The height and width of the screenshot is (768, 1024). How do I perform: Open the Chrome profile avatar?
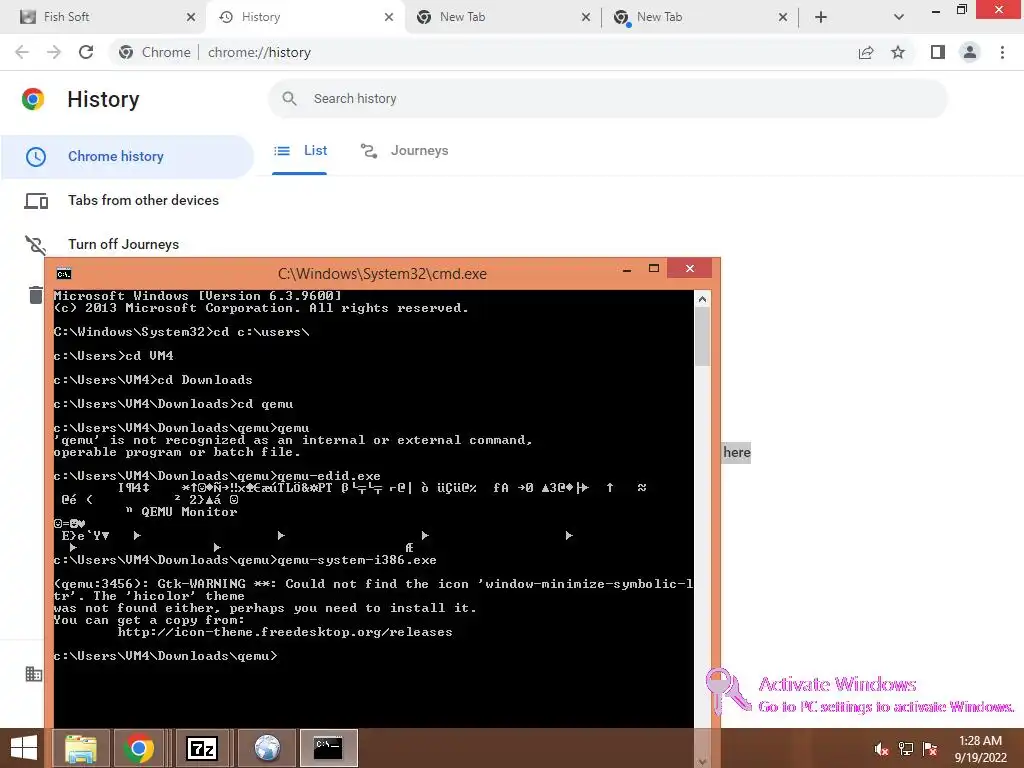tap(970, 52)
